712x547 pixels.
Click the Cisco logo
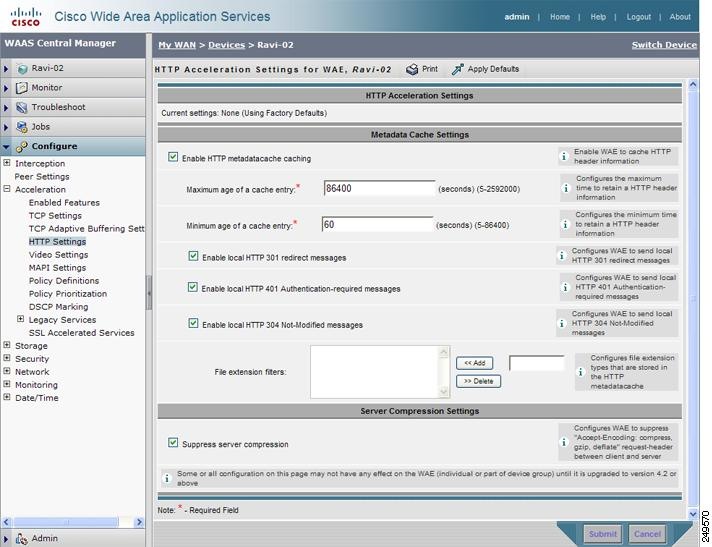(26, 17)
